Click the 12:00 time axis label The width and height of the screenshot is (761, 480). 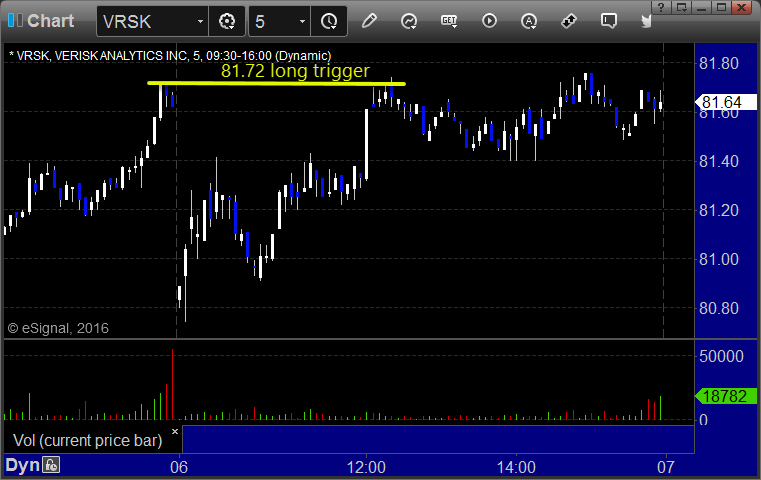coord(366,467)
